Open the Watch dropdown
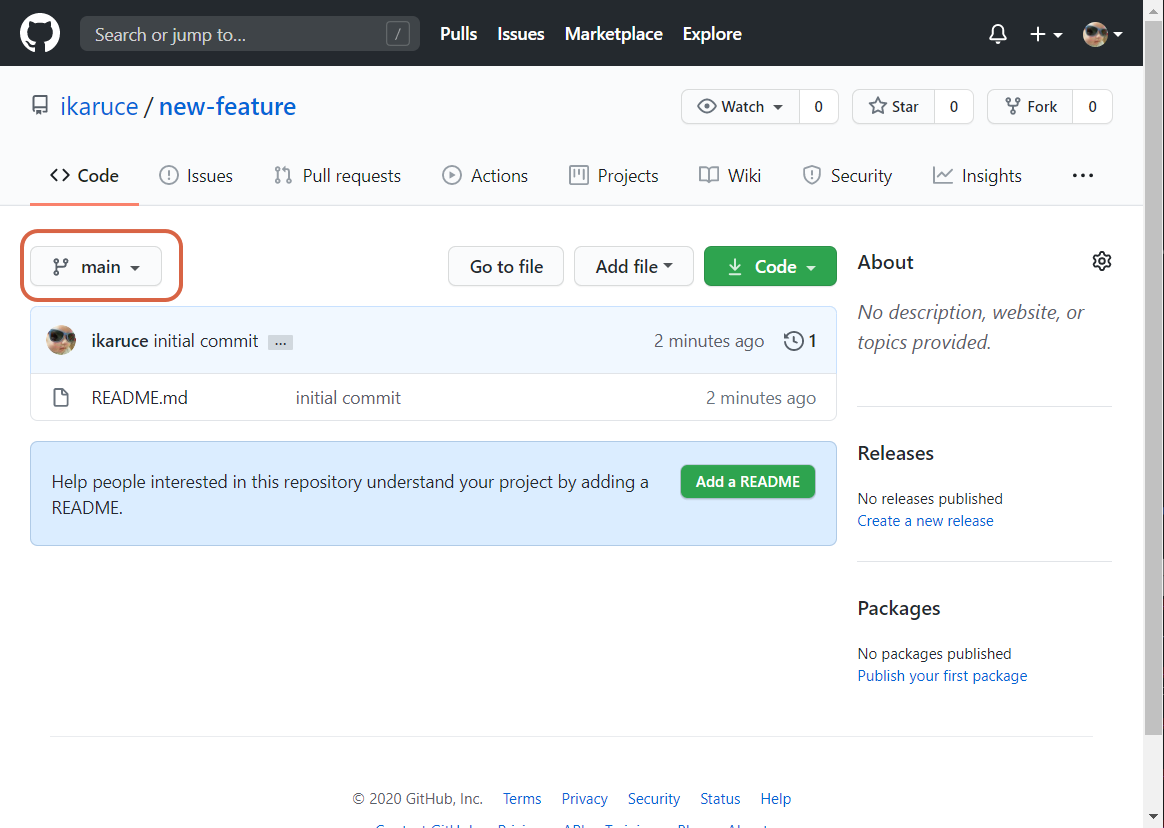This screenshot has width=1164, height=828. pos(740,106)
